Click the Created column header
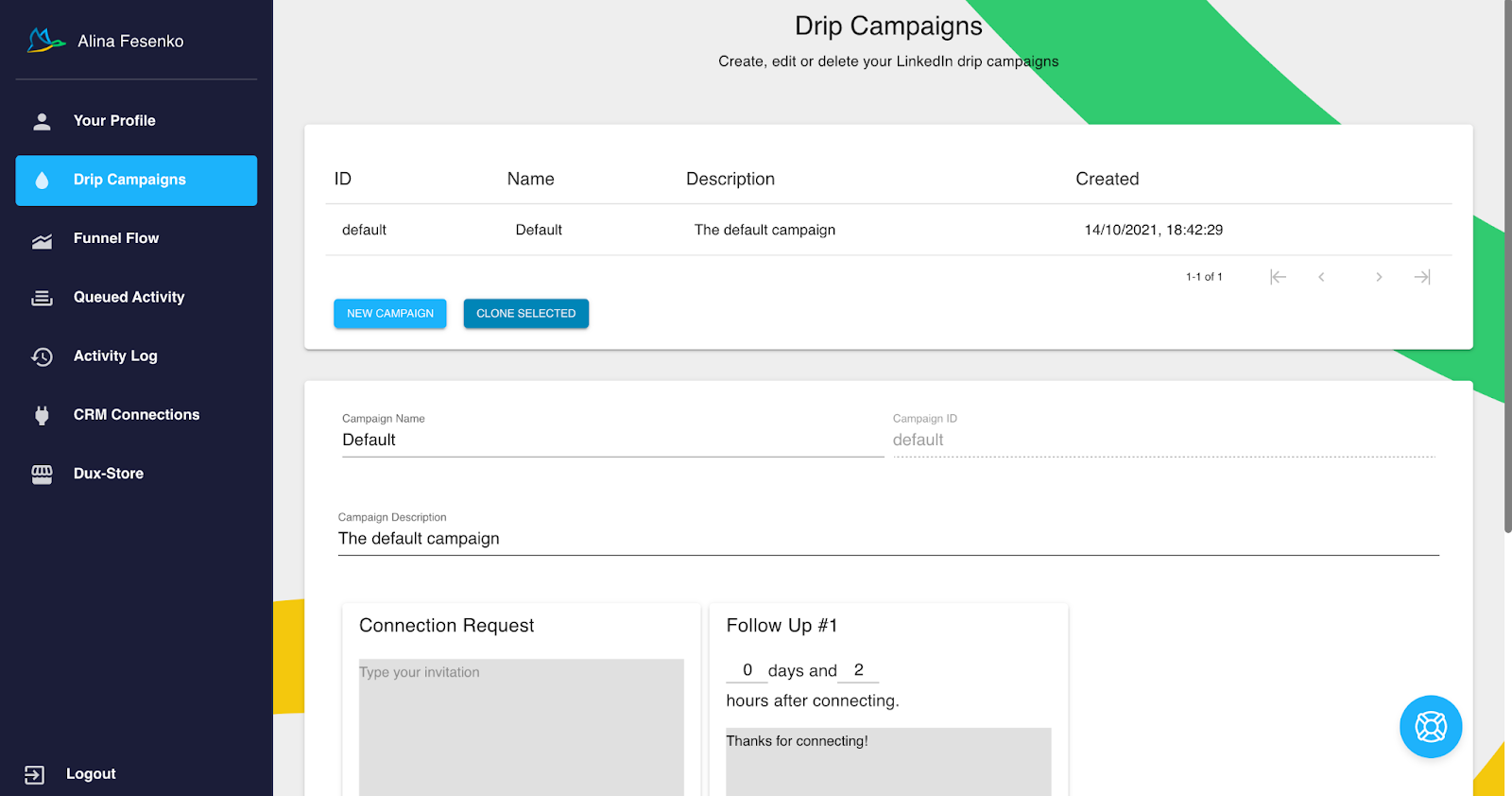 [x=1108, y=179]
